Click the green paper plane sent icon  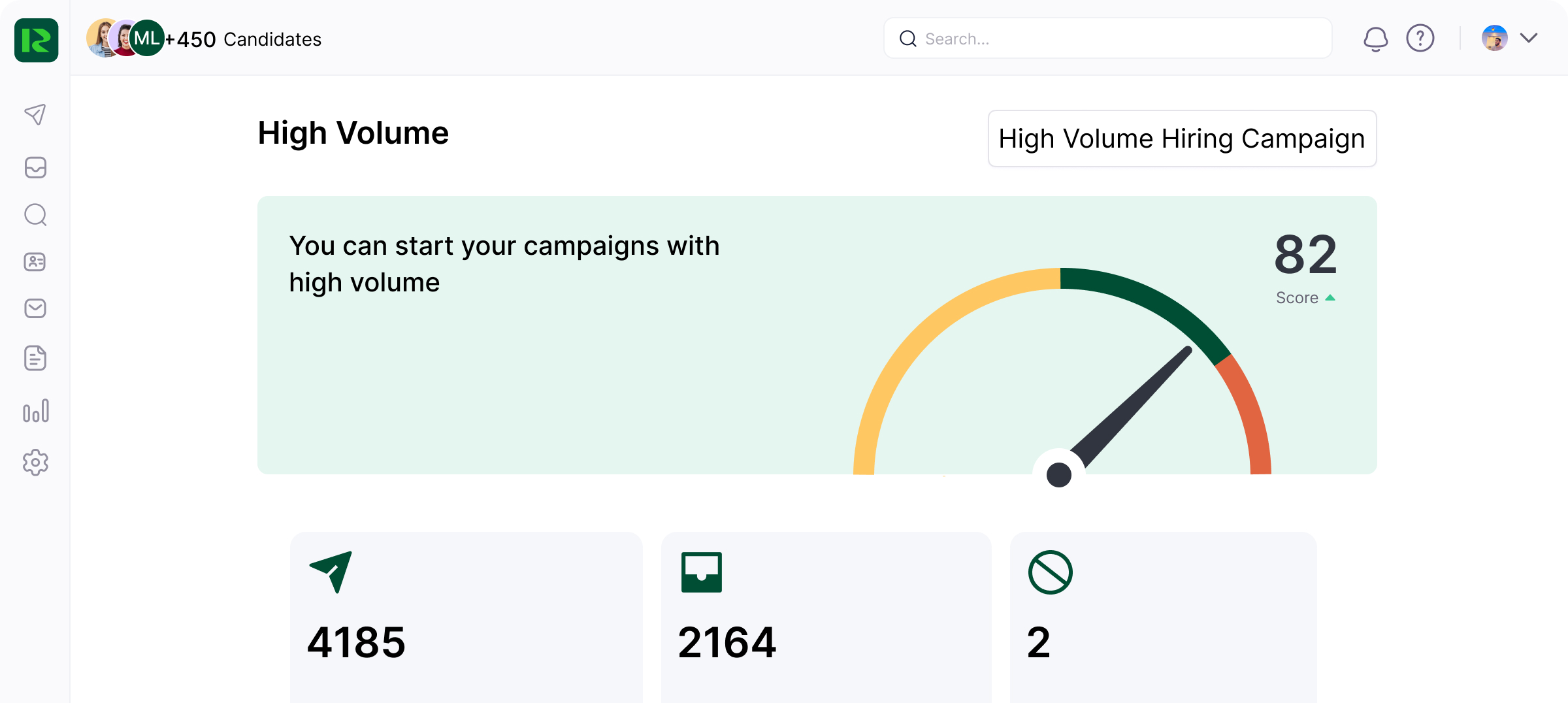pyautogui.click(x=331, y=572)
